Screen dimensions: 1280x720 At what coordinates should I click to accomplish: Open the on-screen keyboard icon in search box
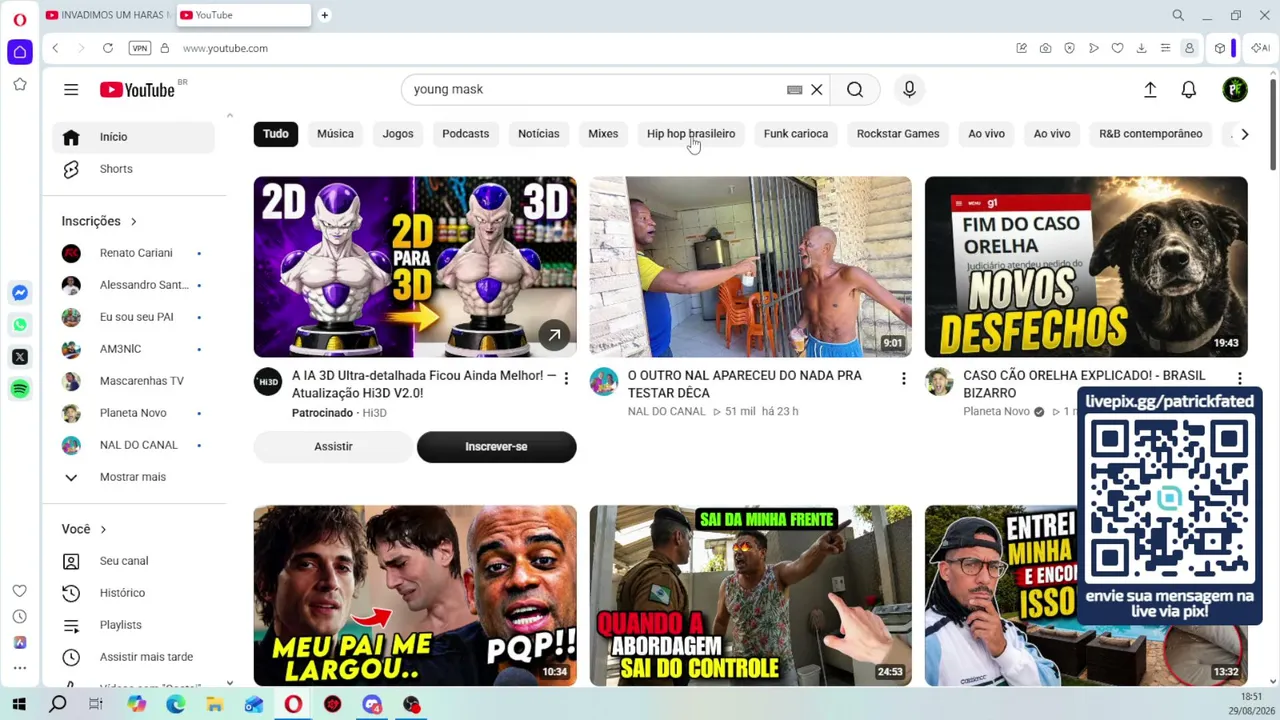click(x=795, y=90)
